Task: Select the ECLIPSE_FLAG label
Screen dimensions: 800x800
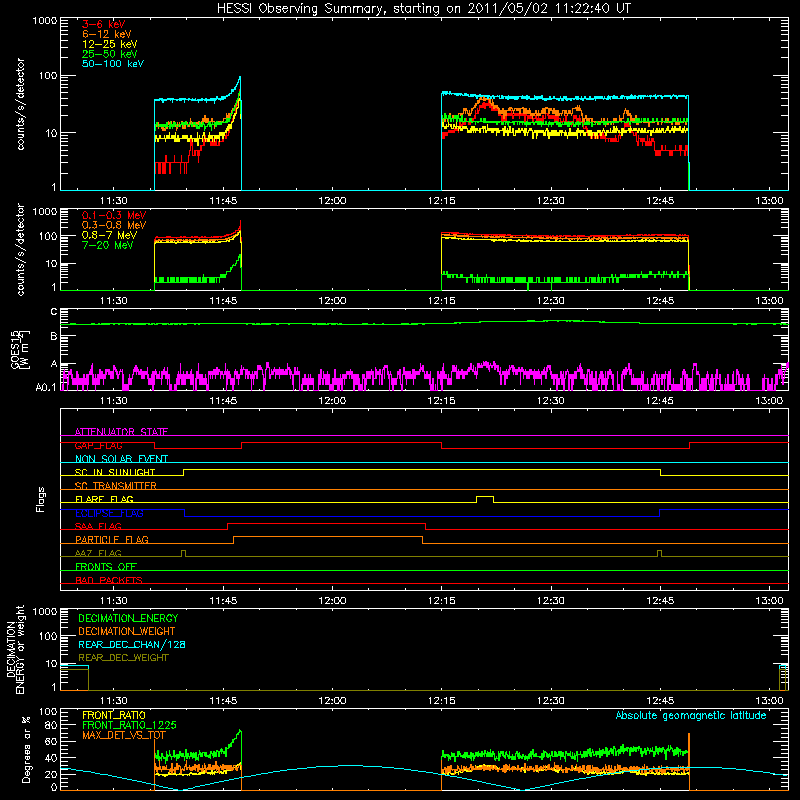Action: [x=109, y=513]
